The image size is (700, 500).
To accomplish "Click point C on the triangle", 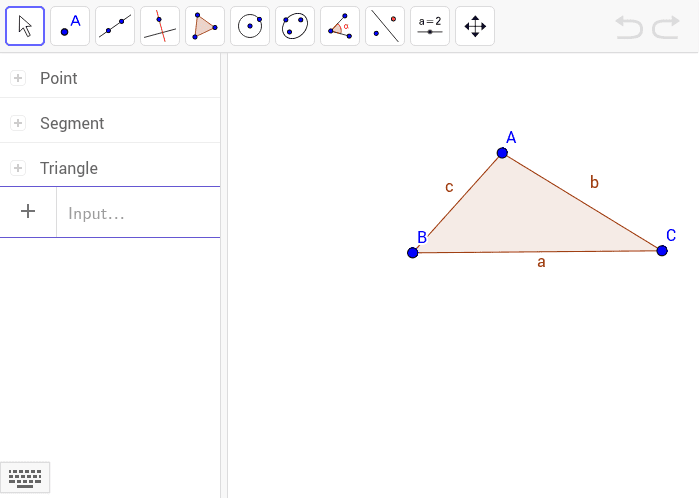I will (662, 251).
